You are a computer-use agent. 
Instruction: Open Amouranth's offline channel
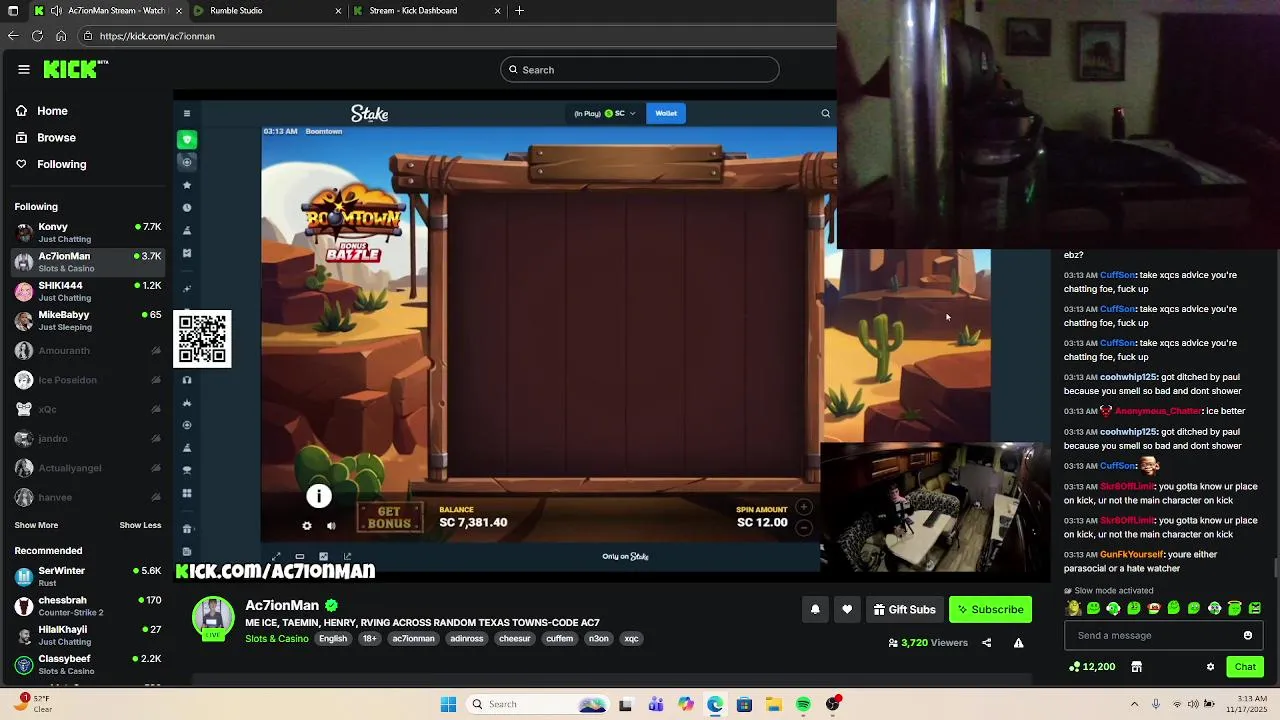click(87, 351)
